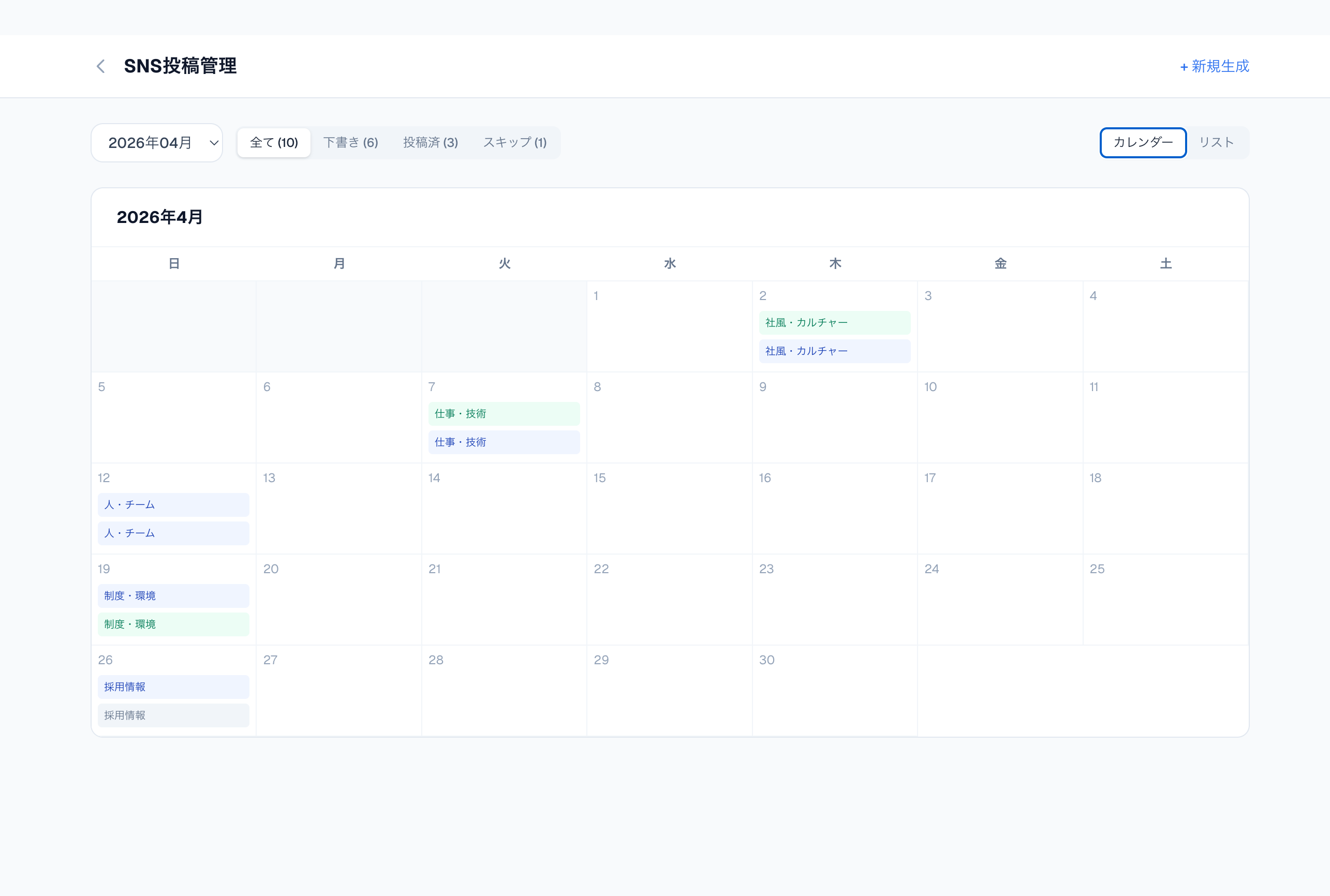
Task: Click the + 新規生成 link
Action: click(1215, 66)
